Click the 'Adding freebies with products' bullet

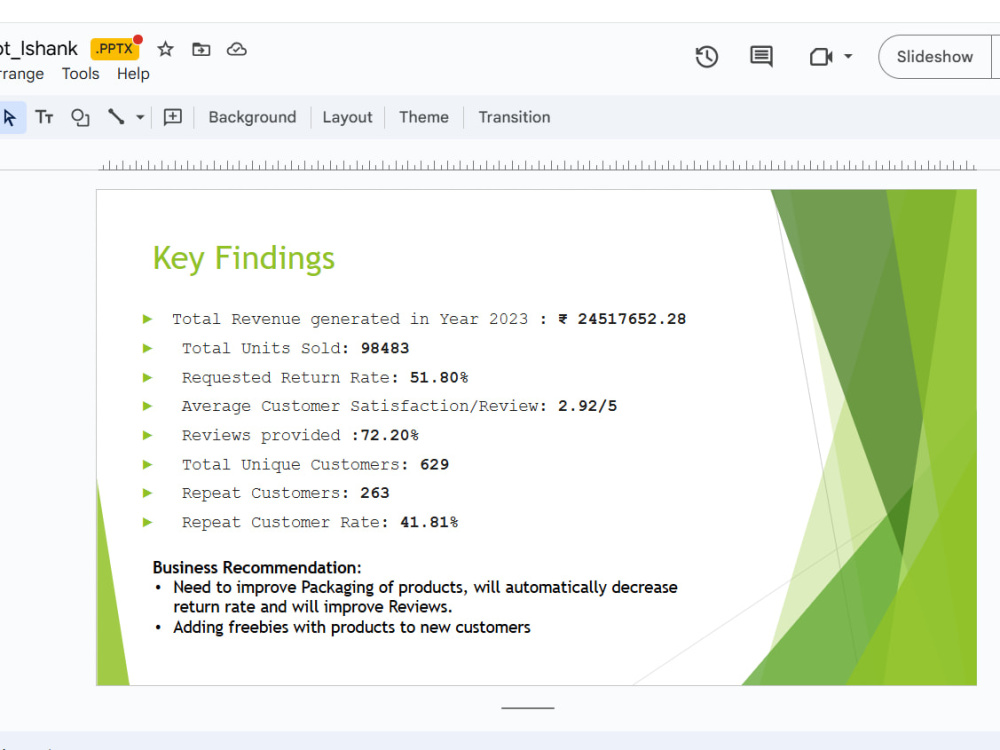[351, 628]
